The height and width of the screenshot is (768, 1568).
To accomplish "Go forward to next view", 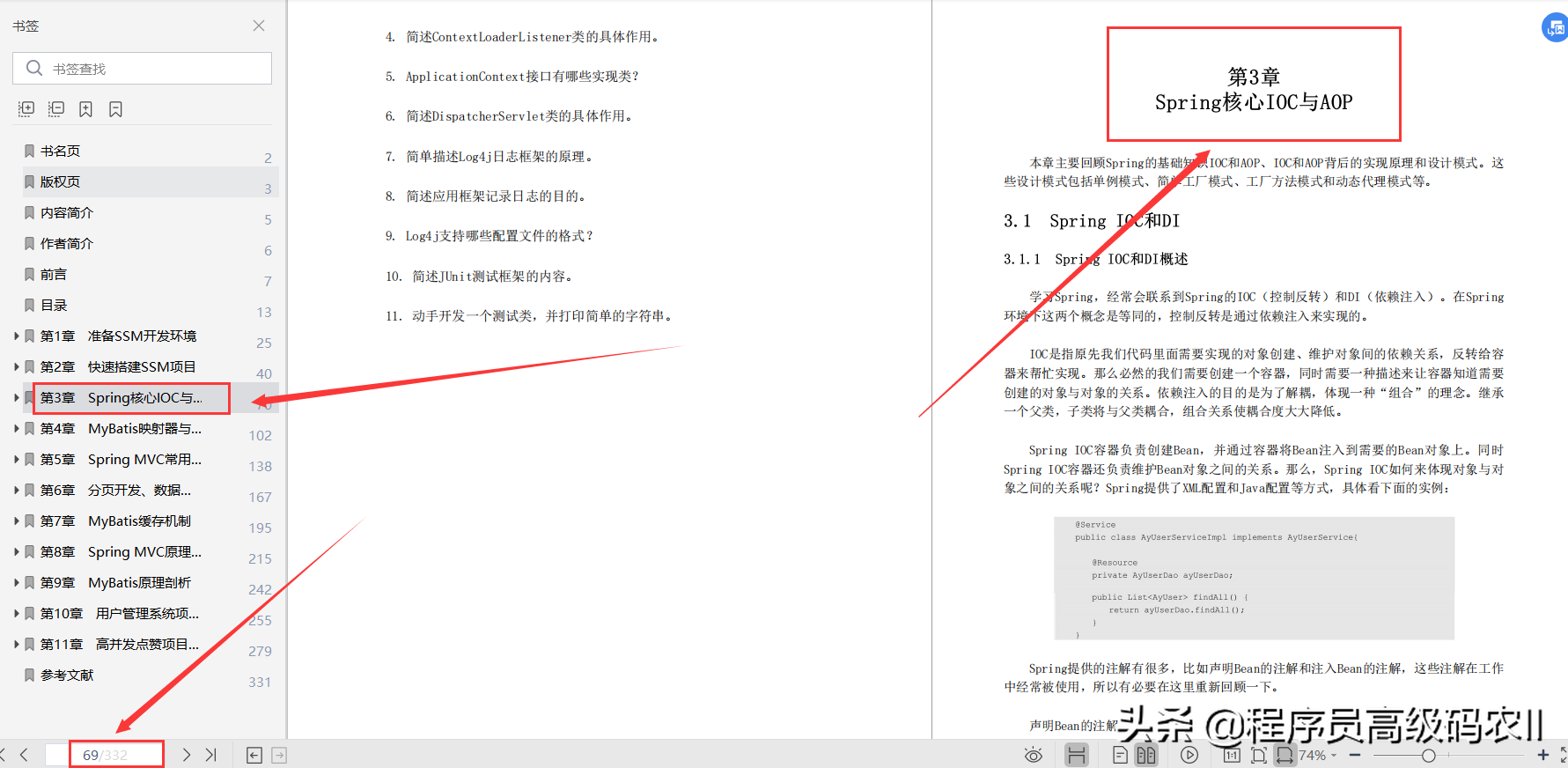I will click(279, 755).
